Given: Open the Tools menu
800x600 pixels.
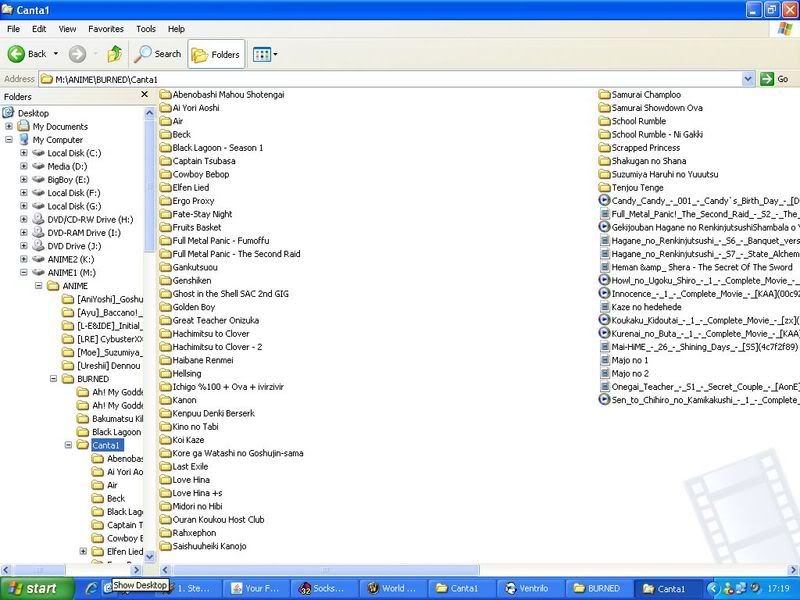Looking at the screenshot, I should coord(145,29).
